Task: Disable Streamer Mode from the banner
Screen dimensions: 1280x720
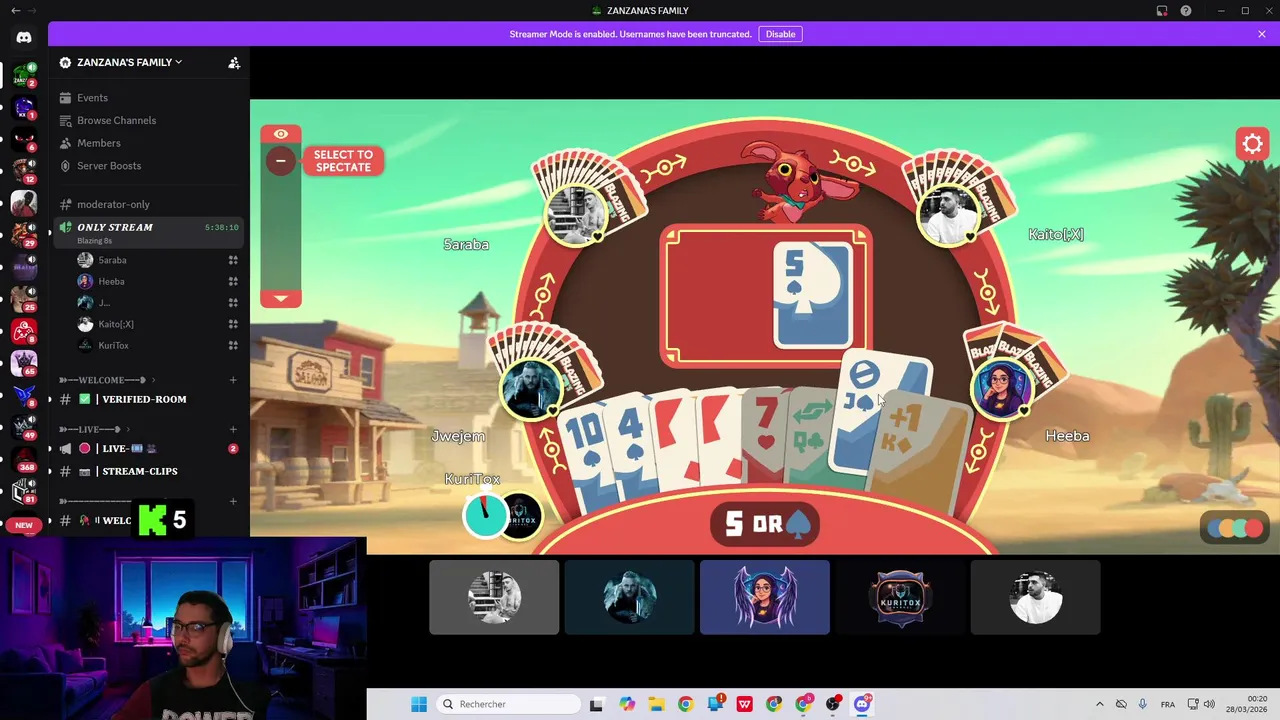Action: 780,34
